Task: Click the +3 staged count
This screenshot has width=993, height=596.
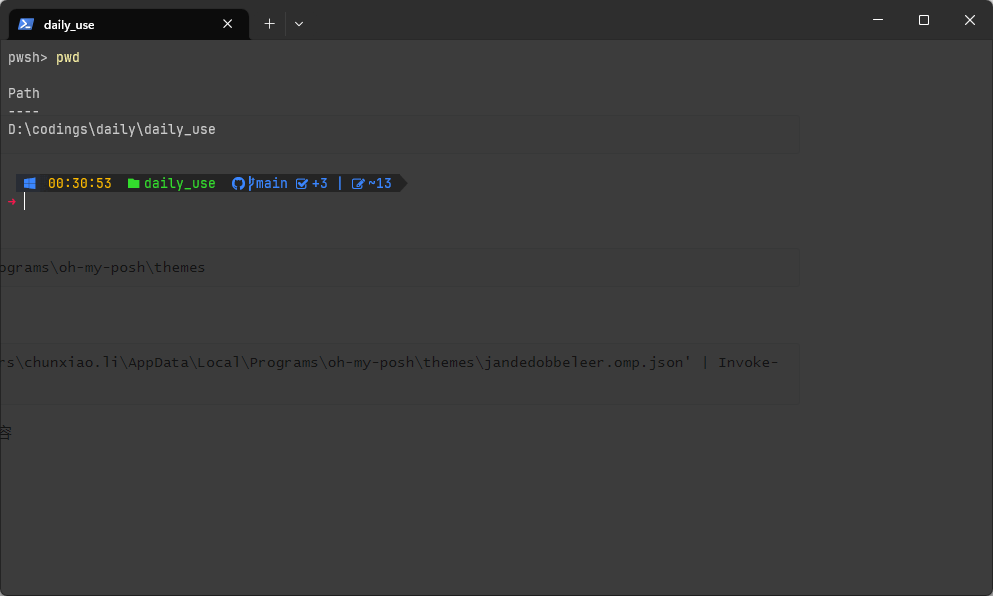Action: click(x=320, y=184)
